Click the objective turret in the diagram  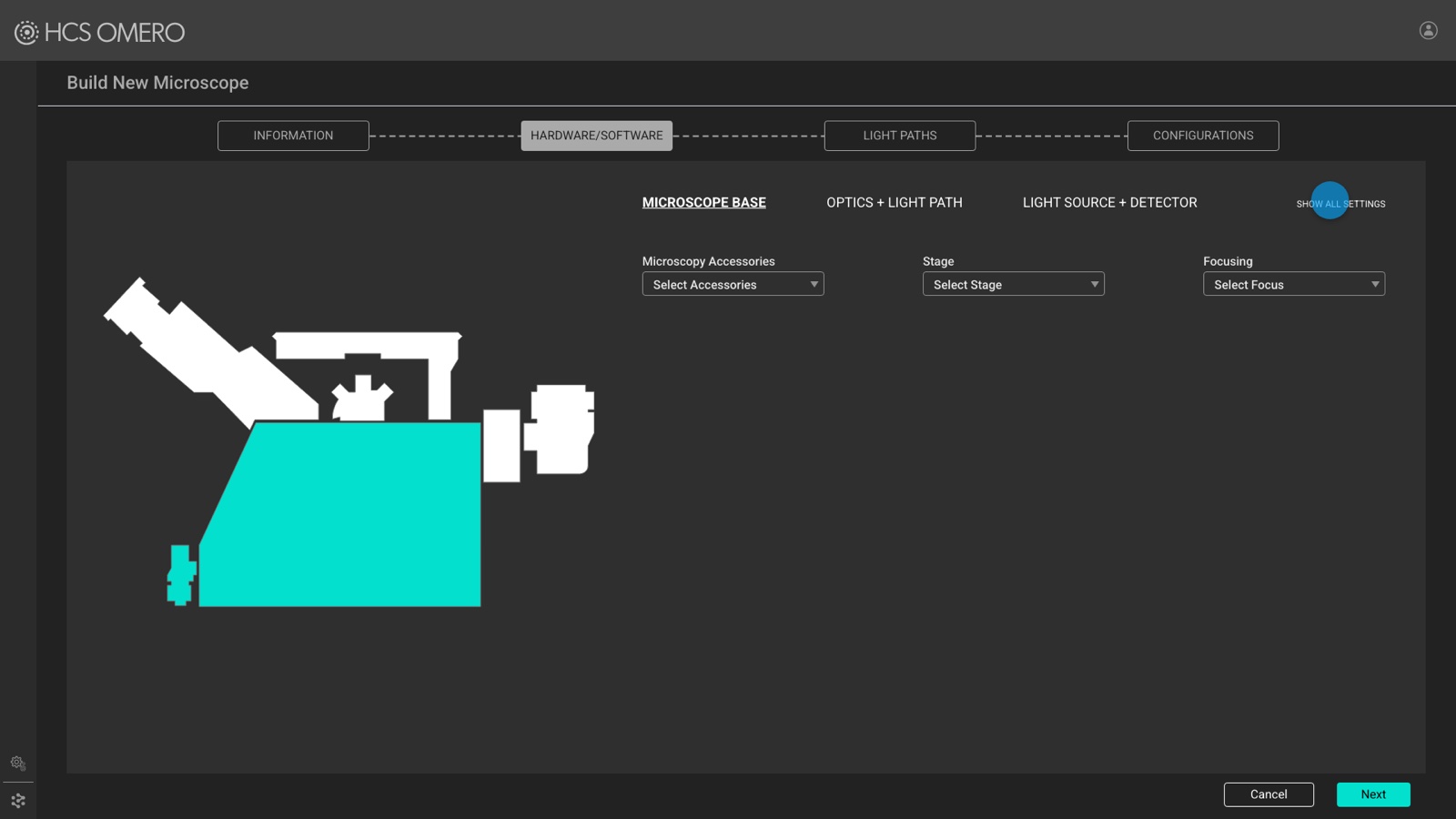362,399
